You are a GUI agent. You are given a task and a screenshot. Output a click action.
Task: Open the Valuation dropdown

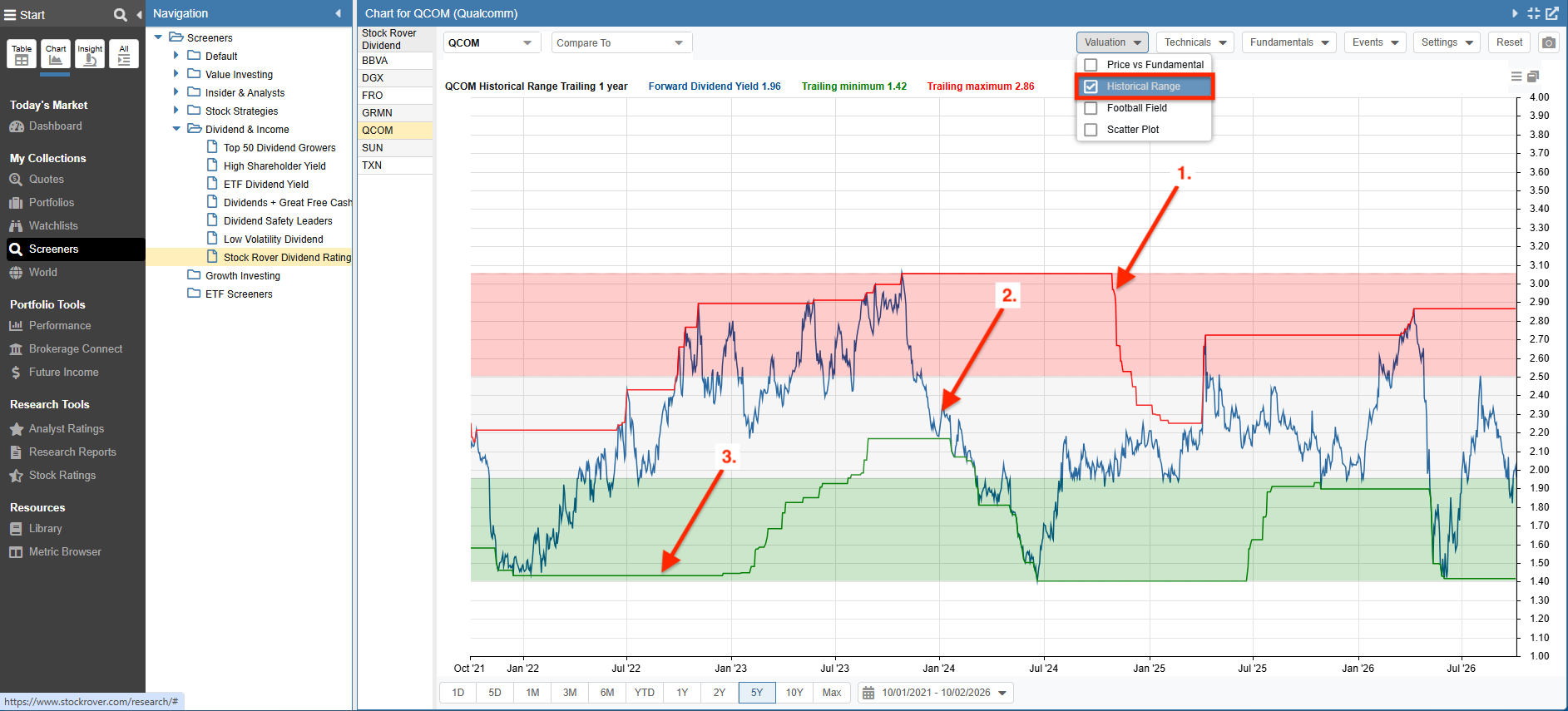point(1112,42)
